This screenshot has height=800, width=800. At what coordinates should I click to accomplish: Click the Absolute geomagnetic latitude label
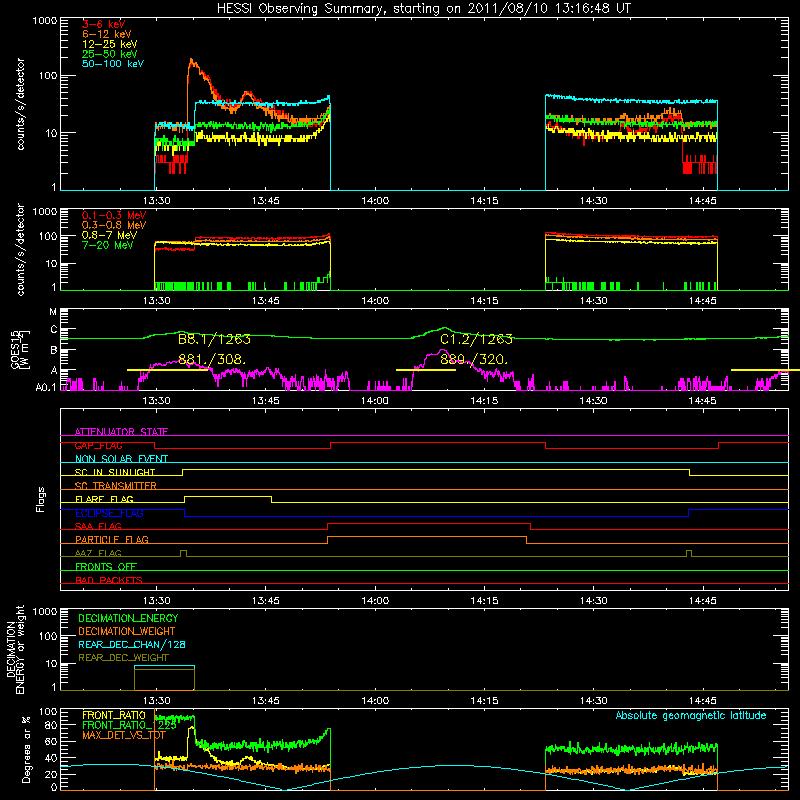[x=691, y=716]
